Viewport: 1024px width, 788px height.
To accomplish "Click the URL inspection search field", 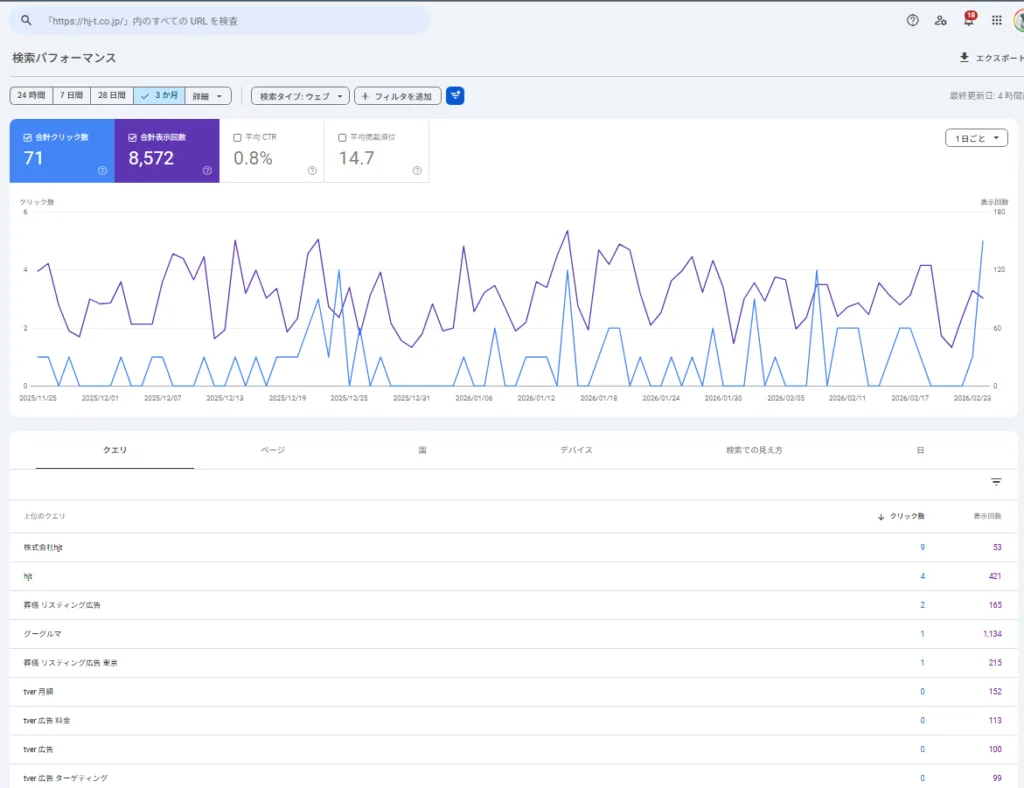I will click(x=230, y=20).
